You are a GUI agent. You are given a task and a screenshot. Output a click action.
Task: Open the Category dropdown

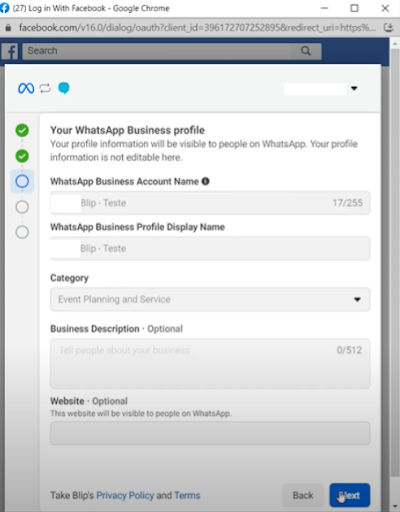click(210, 299)
